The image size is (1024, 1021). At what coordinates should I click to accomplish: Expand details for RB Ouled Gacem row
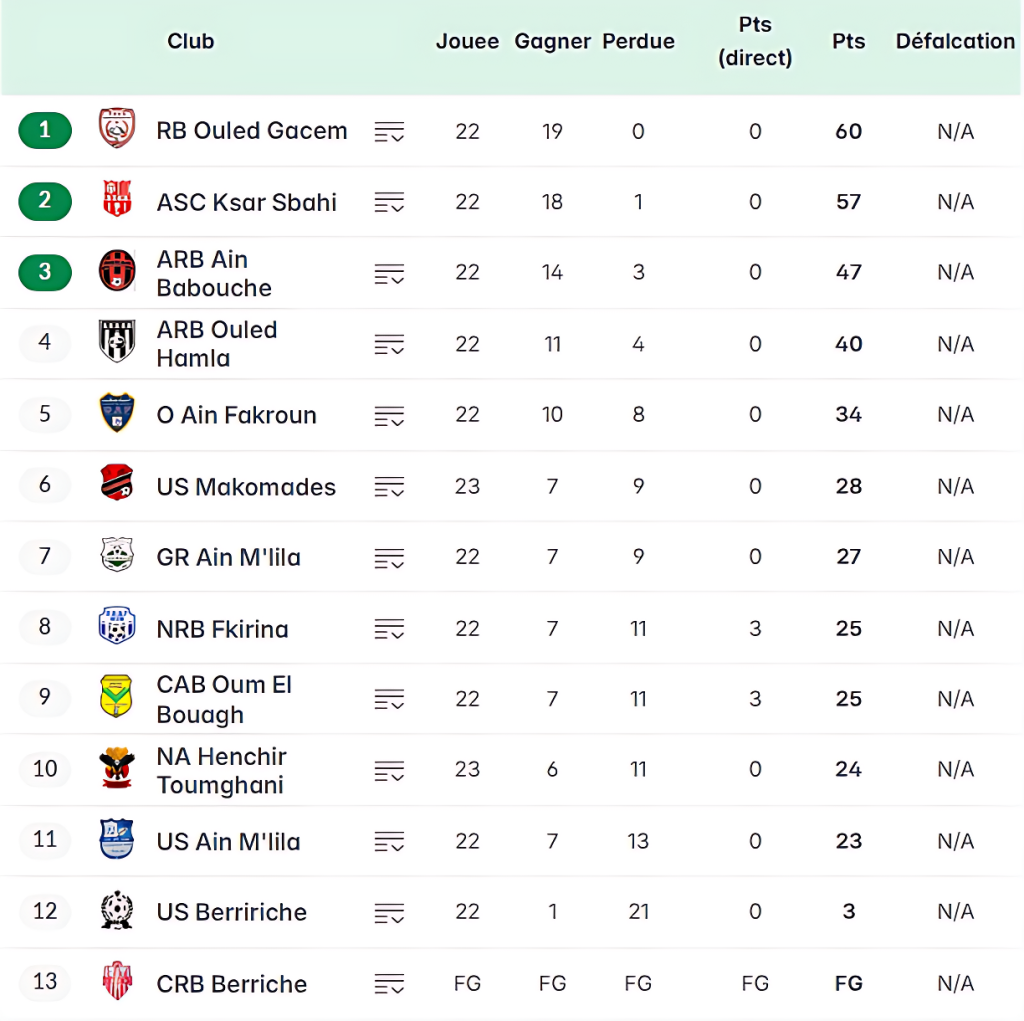(x=389, y=132)
